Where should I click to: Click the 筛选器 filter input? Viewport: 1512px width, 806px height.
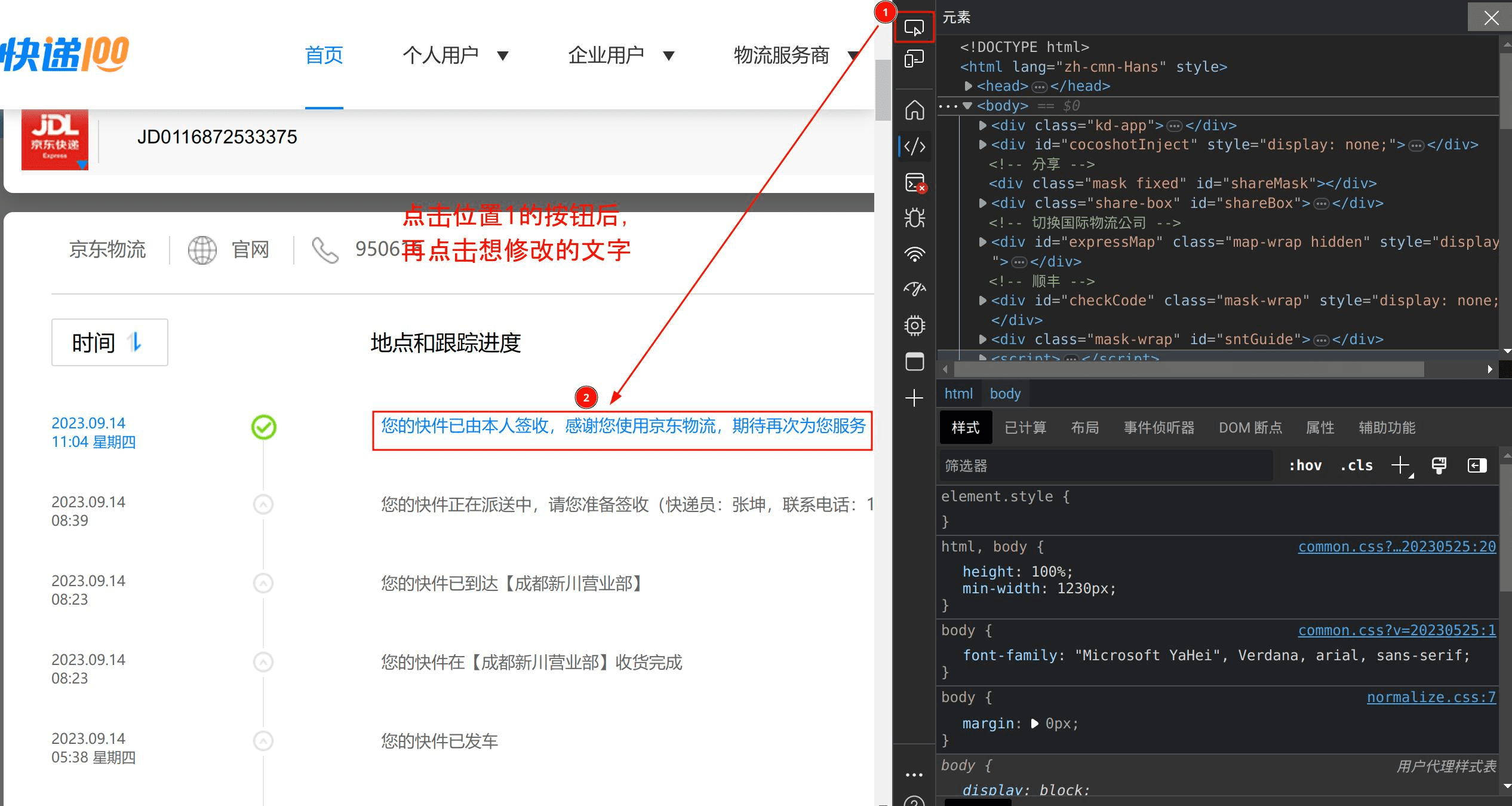click(x=1105, y=465)
